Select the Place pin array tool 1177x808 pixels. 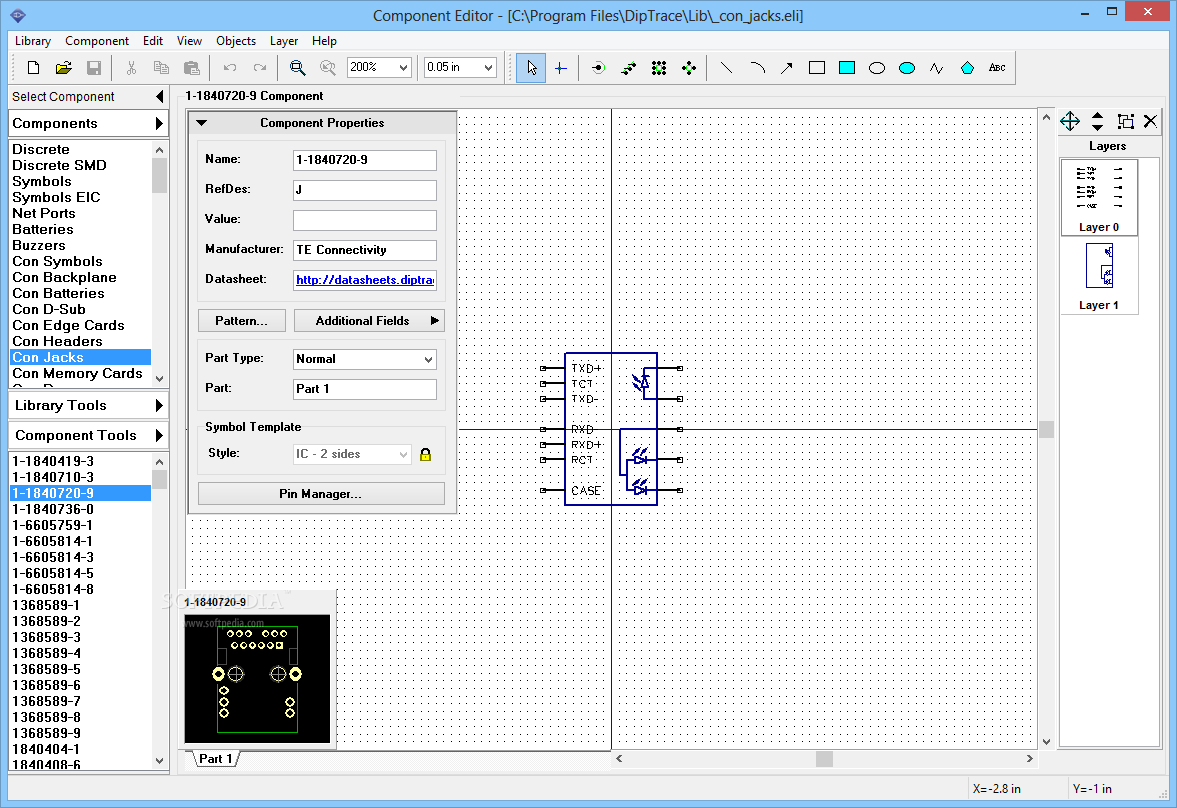658,68
